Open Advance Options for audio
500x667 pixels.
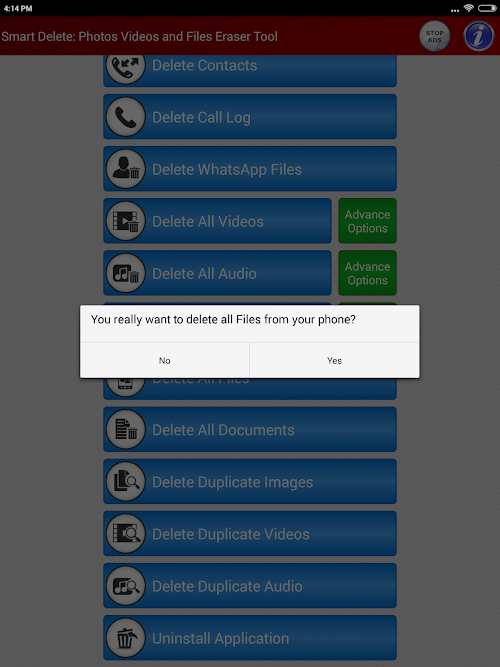coord(367,273)
